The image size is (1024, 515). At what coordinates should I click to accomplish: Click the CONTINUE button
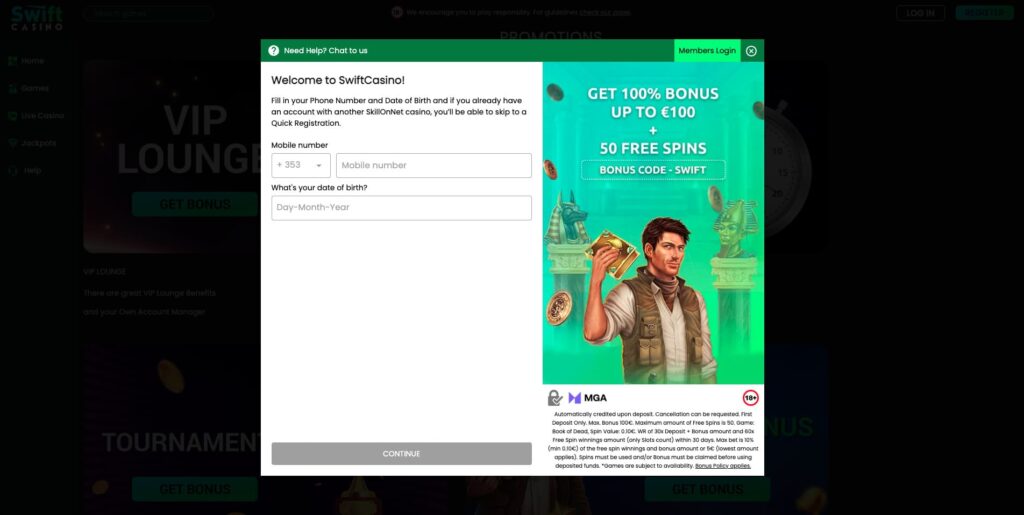tap(402, 454)
